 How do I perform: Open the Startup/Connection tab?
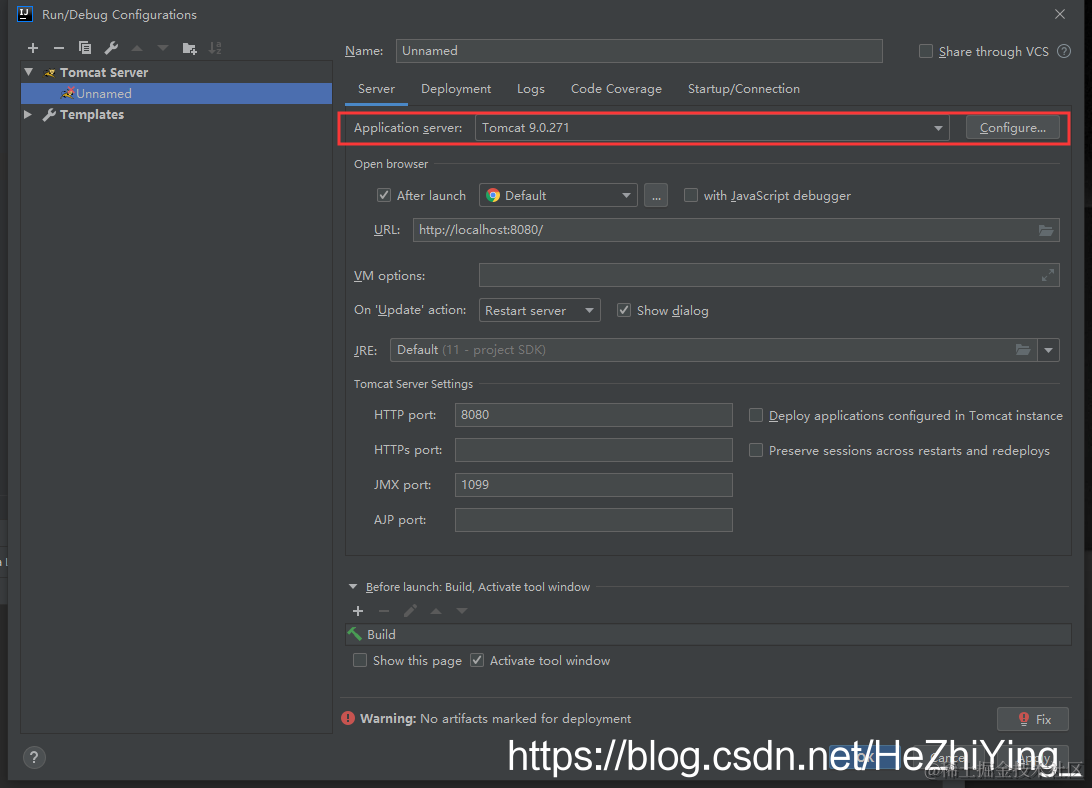point(744,88)
